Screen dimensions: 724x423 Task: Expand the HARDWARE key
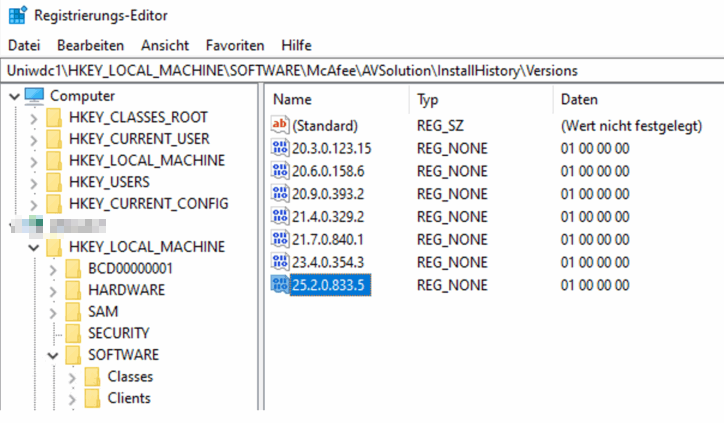tap(53, 290)
